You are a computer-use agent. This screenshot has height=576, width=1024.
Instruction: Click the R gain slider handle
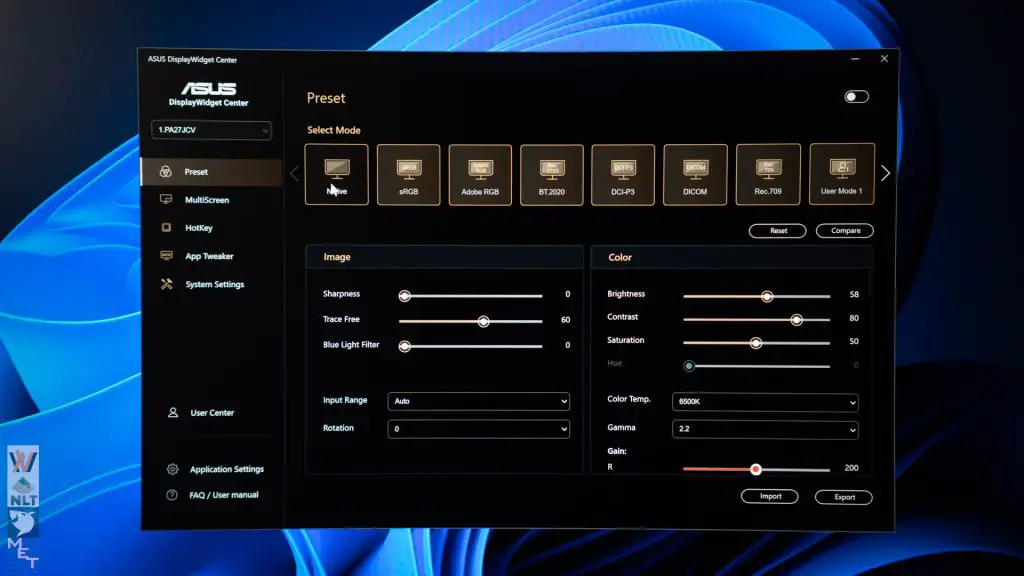click(x=756, y=469)
